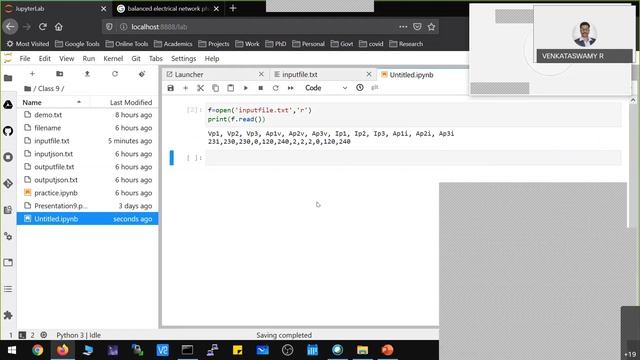Open the property inspector gears sidebar icon

pos(8,236)
